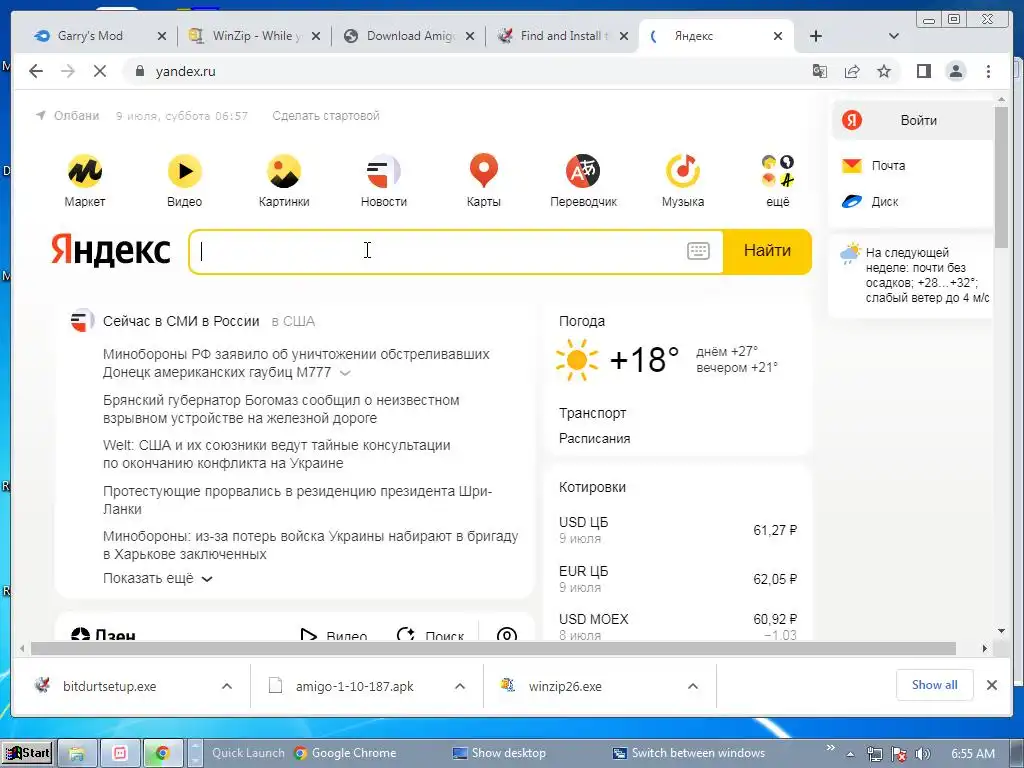Open Почта mail link
Screen dimensions: 1024x768
(x=888, y=166)
